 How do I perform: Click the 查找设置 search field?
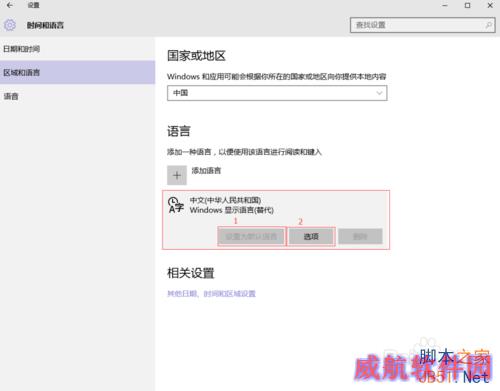423,25
